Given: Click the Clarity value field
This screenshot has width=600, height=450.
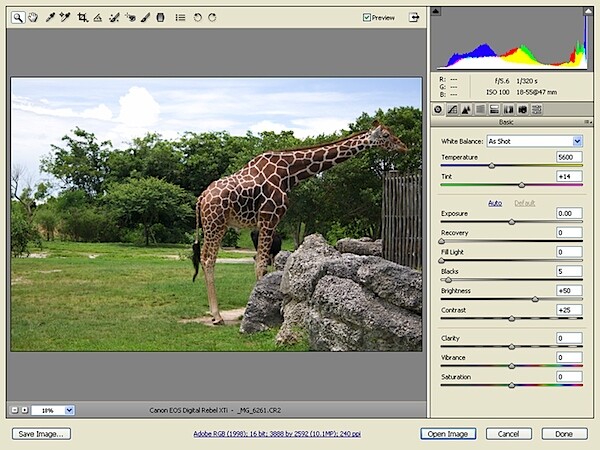Looking at the screenshot, I should [569, 338].
